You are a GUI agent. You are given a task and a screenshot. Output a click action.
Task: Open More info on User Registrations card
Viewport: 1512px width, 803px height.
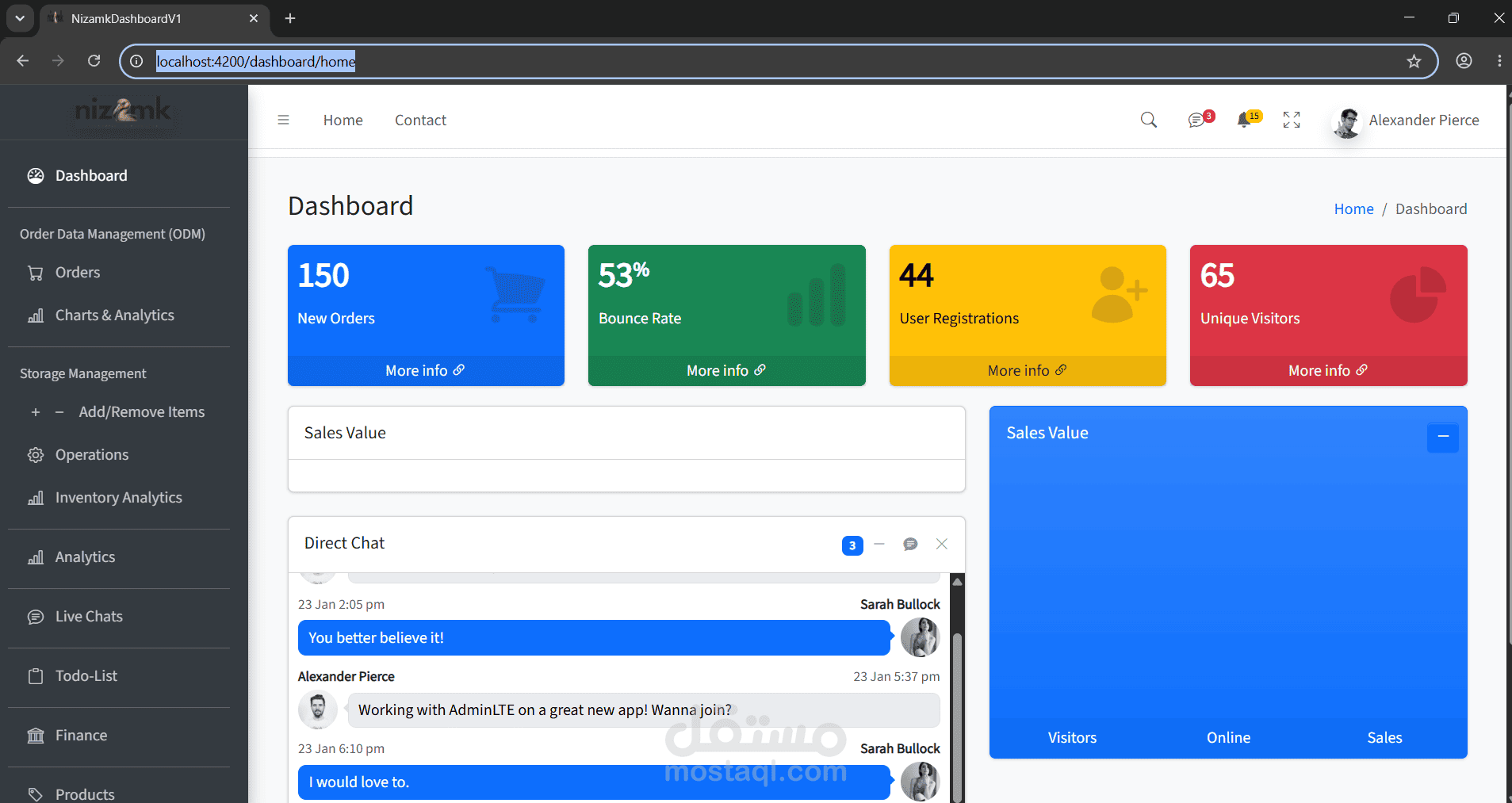1028,370
